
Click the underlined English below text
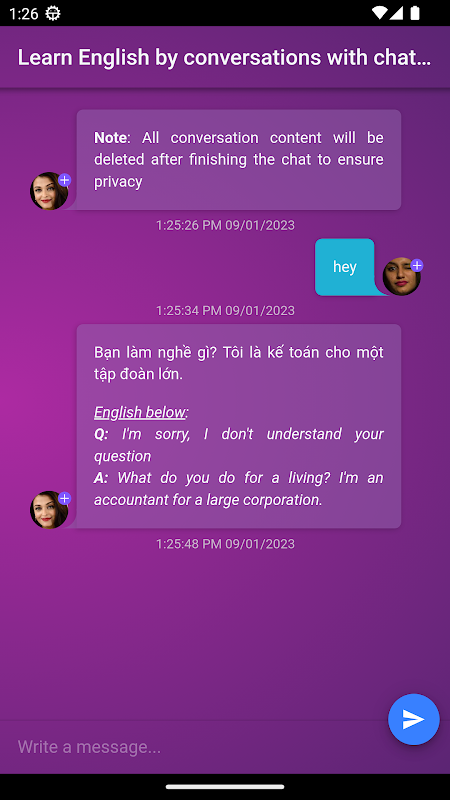point(139,412)
